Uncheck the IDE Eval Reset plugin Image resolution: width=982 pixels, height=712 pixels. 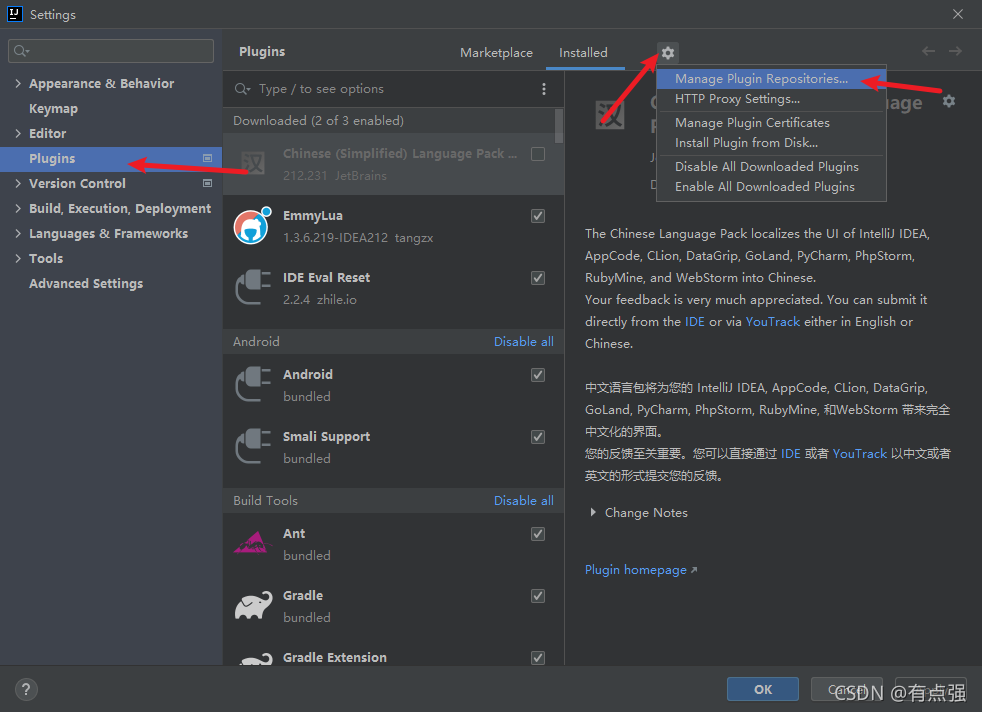tap(537, 278)
